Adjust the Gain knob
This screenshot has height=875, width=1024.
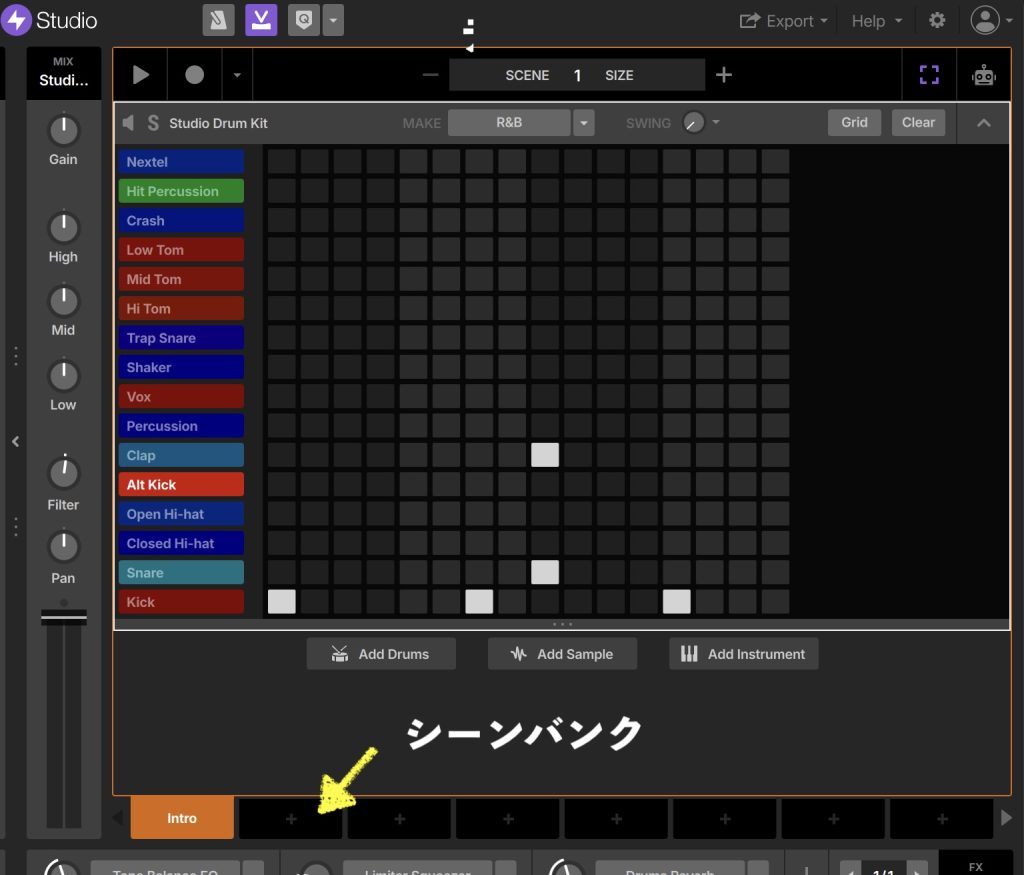point(63,129)
